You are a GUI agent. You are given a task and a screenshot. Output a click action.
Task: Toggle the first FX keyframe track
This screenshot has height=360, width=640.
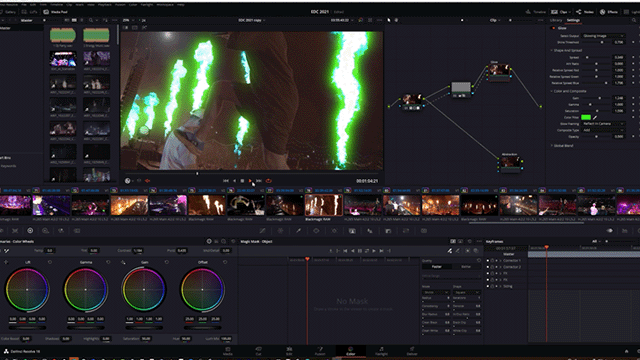(487, 273)
